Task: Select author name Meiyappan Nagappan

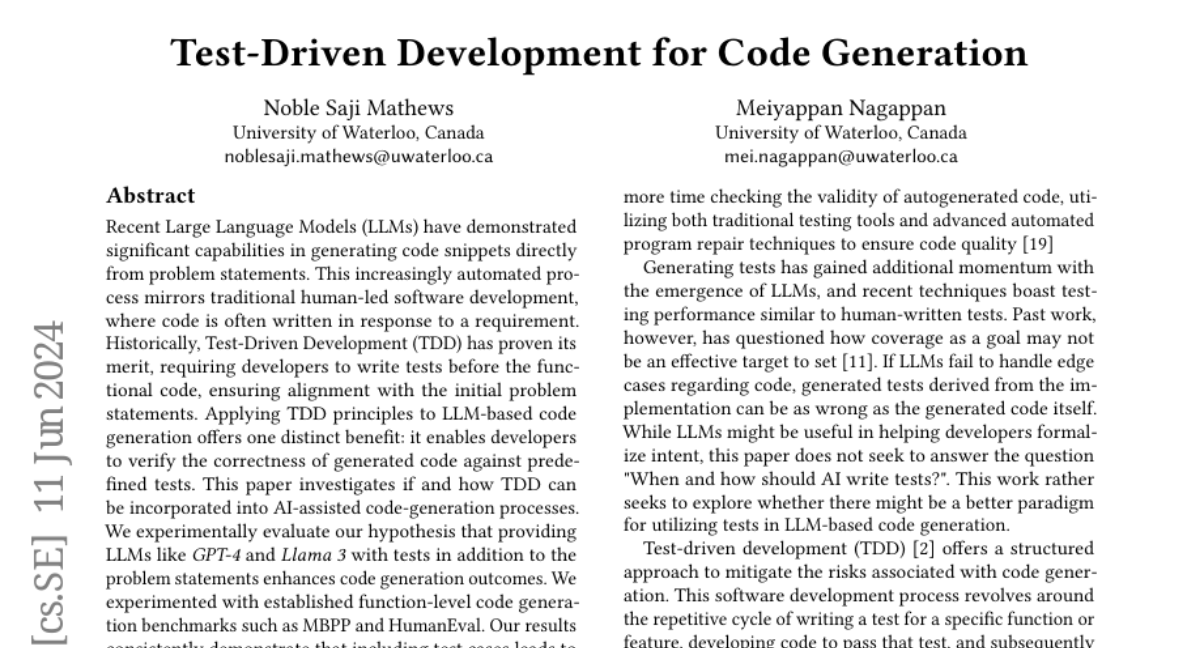Action: (x=840, y=109)
